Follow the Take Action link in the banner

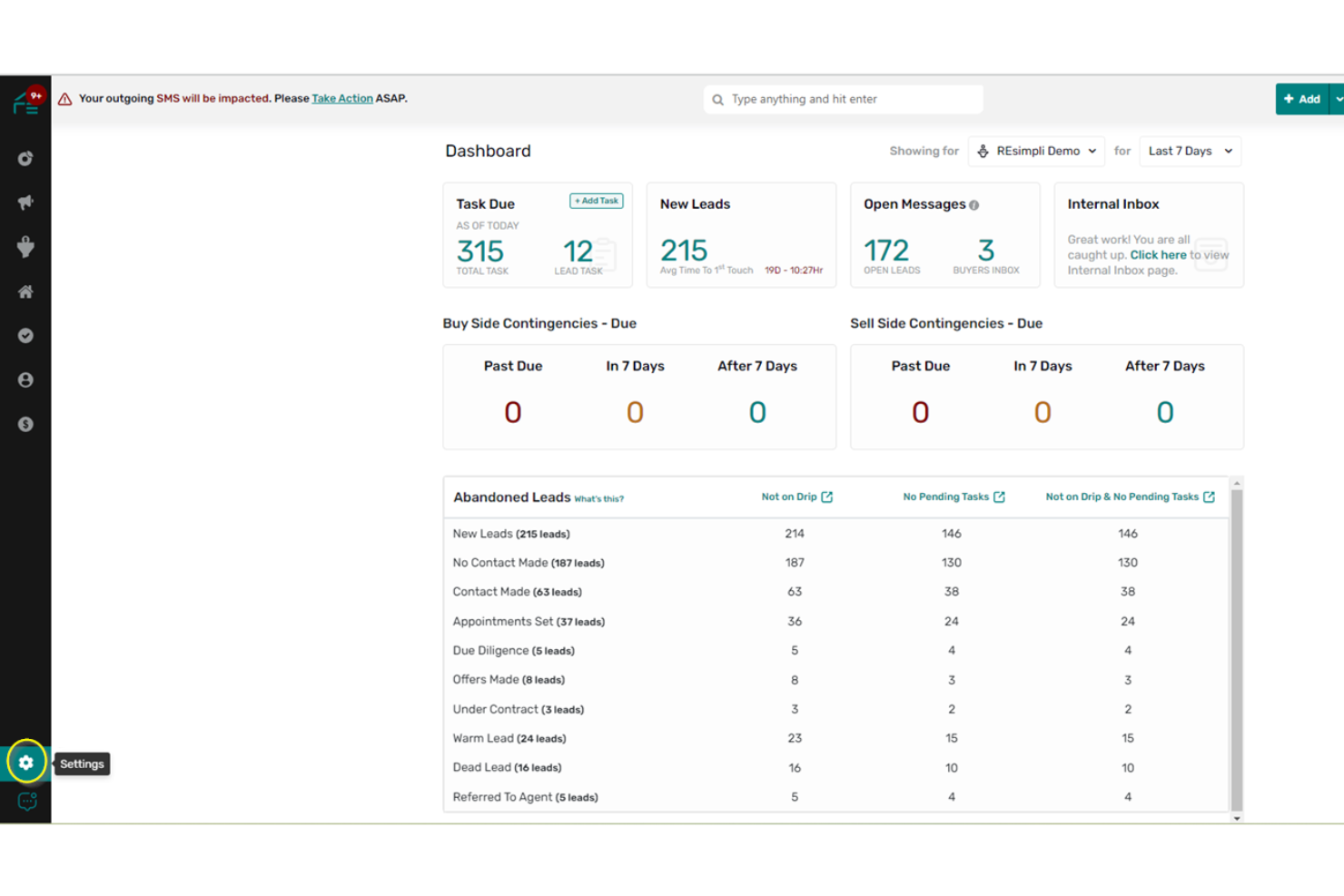342,98
